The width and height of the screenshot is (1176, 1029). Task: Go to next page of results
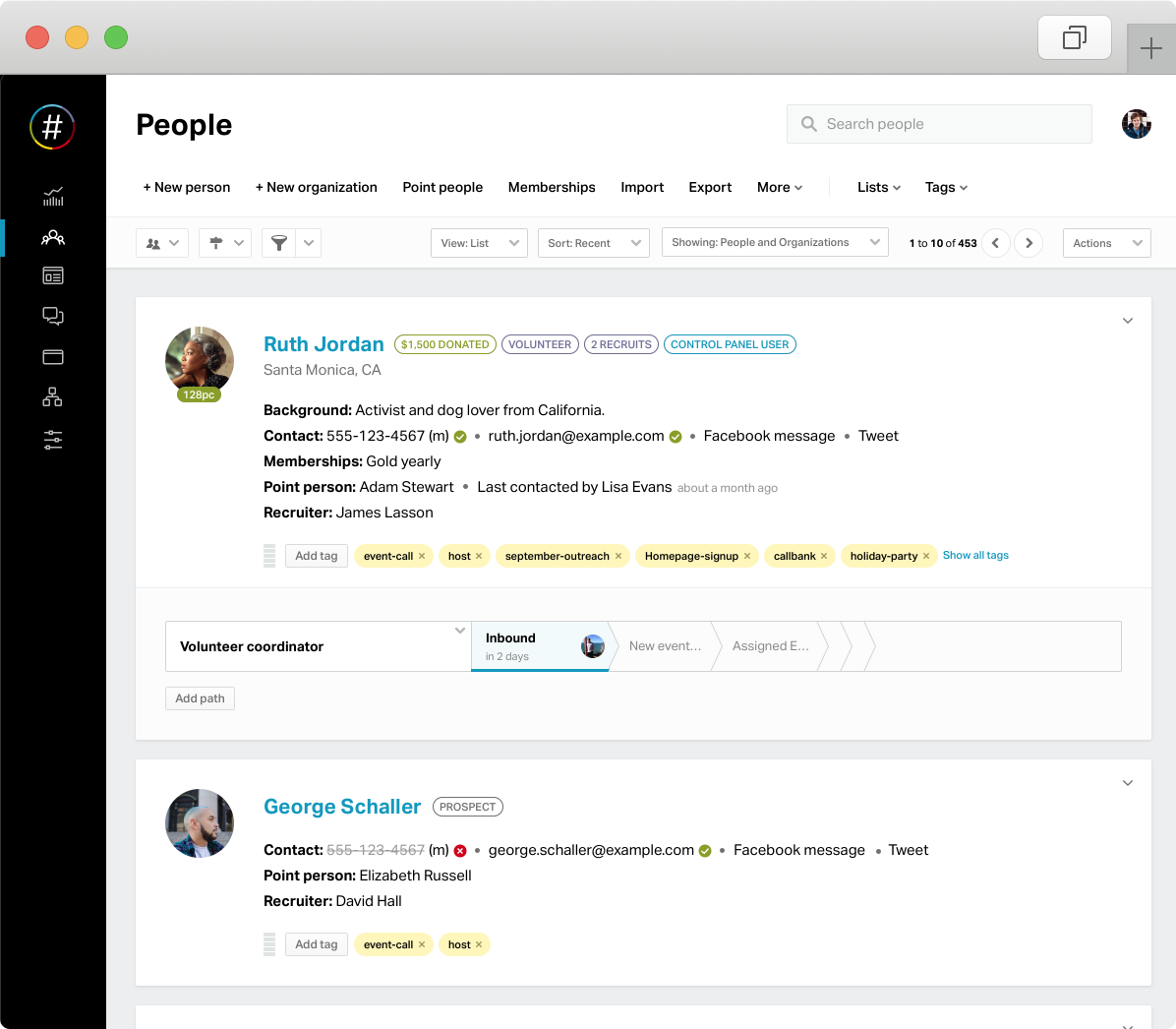[x=1029, y=243]
